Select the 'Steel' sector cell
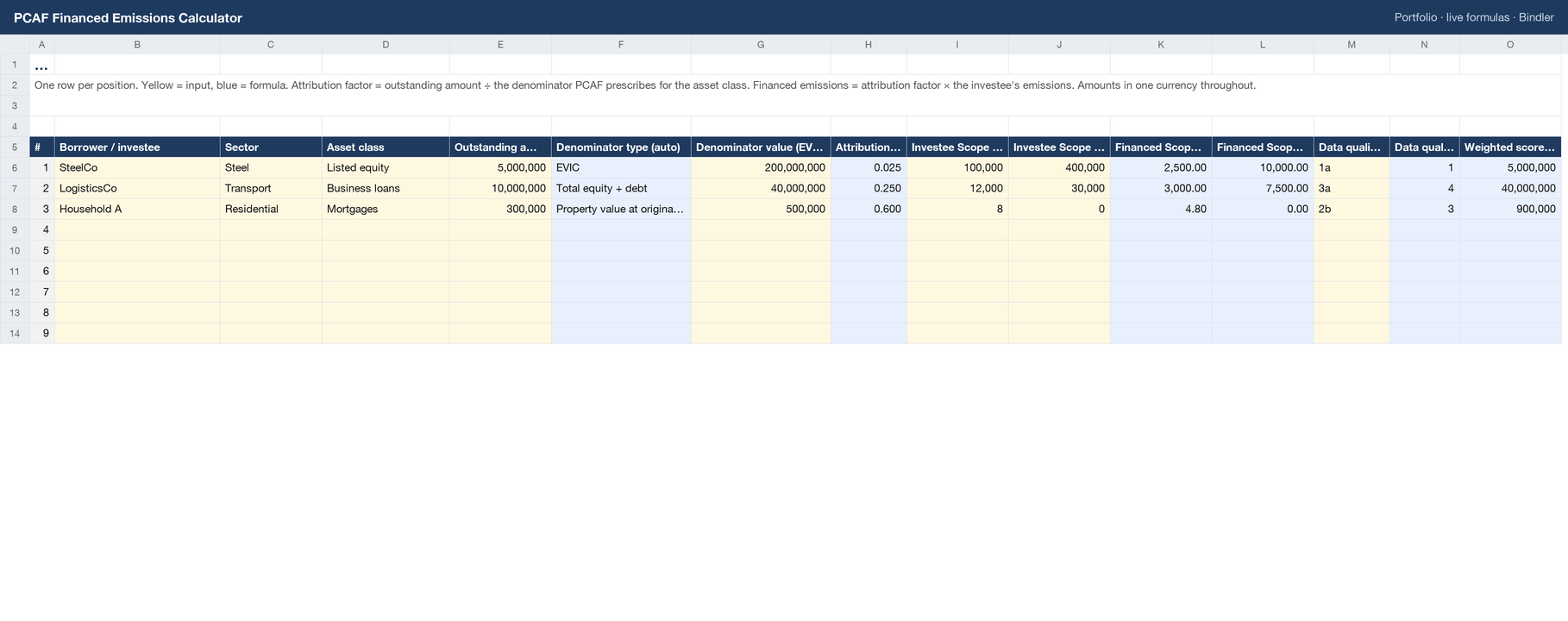Screen dimensions: 1568x621 [271, 167]
